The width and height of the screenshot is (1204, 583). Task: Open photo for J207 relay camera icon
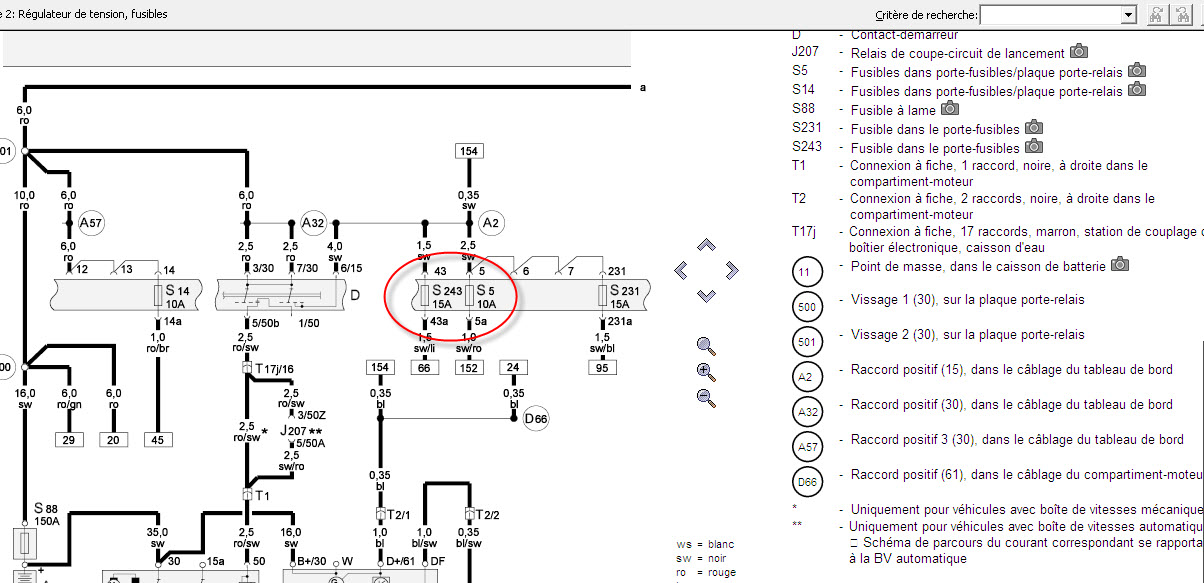tap(1079, 51)
